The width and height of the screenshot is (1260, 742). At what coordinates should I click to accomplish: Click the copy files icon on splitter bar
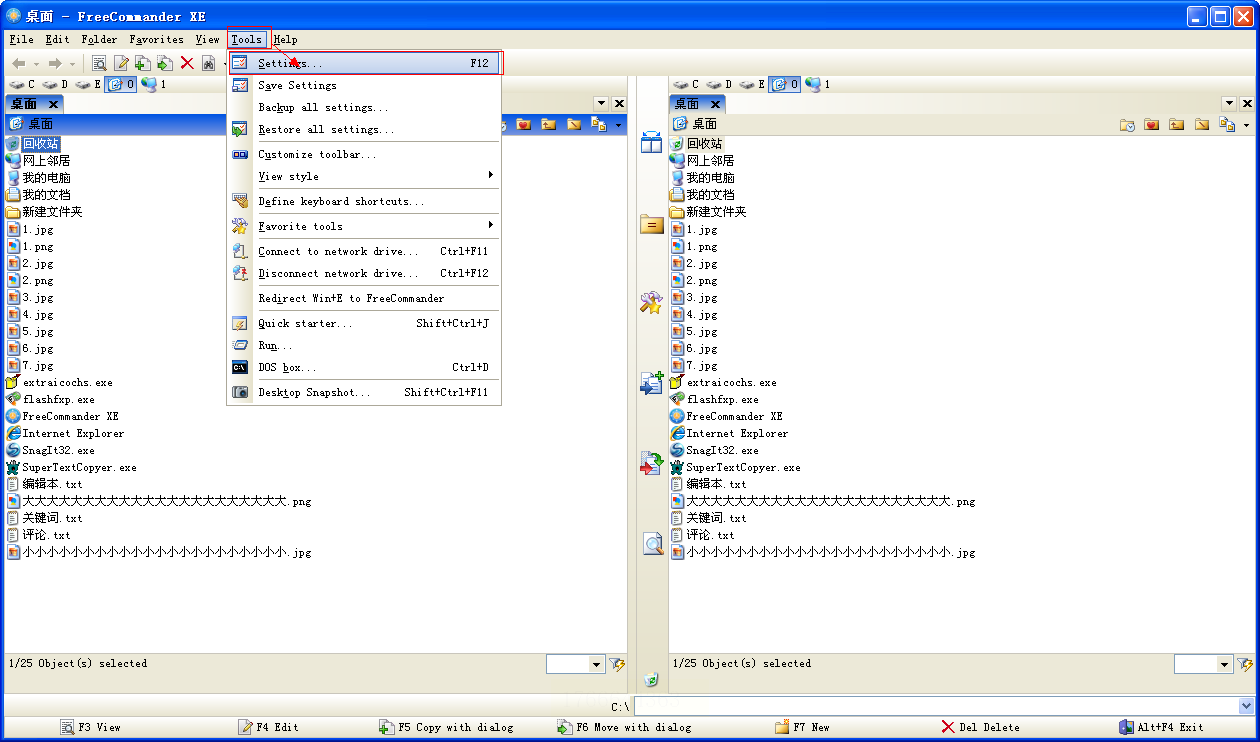point(651,383)
